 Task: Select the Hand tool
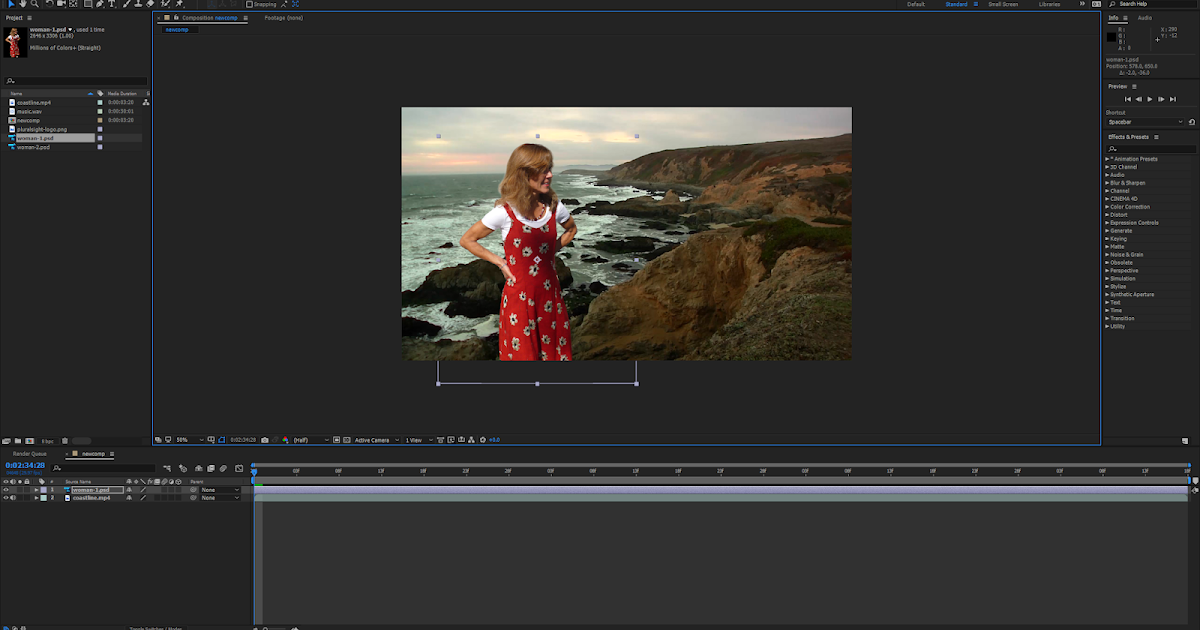pos(23,3)
